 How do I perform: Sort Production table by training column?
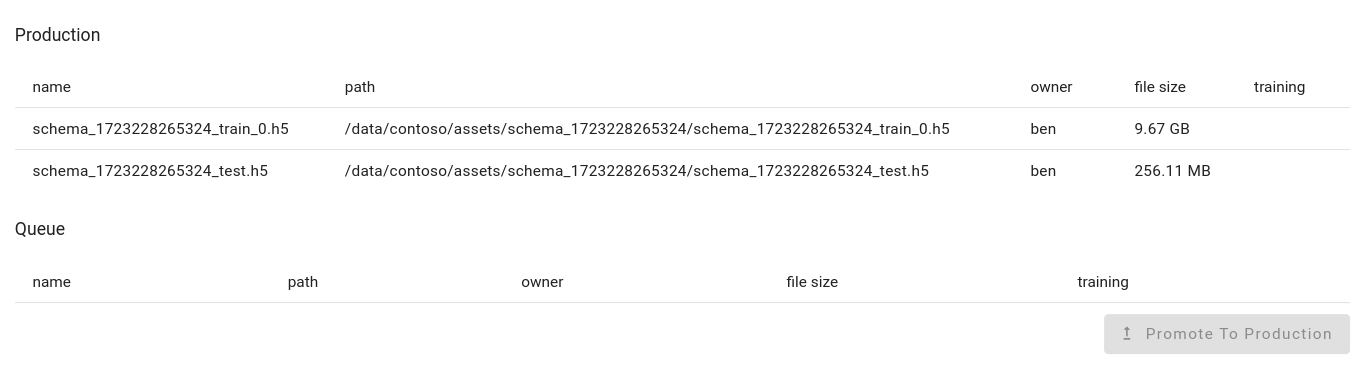click(x=1279, y=87)
